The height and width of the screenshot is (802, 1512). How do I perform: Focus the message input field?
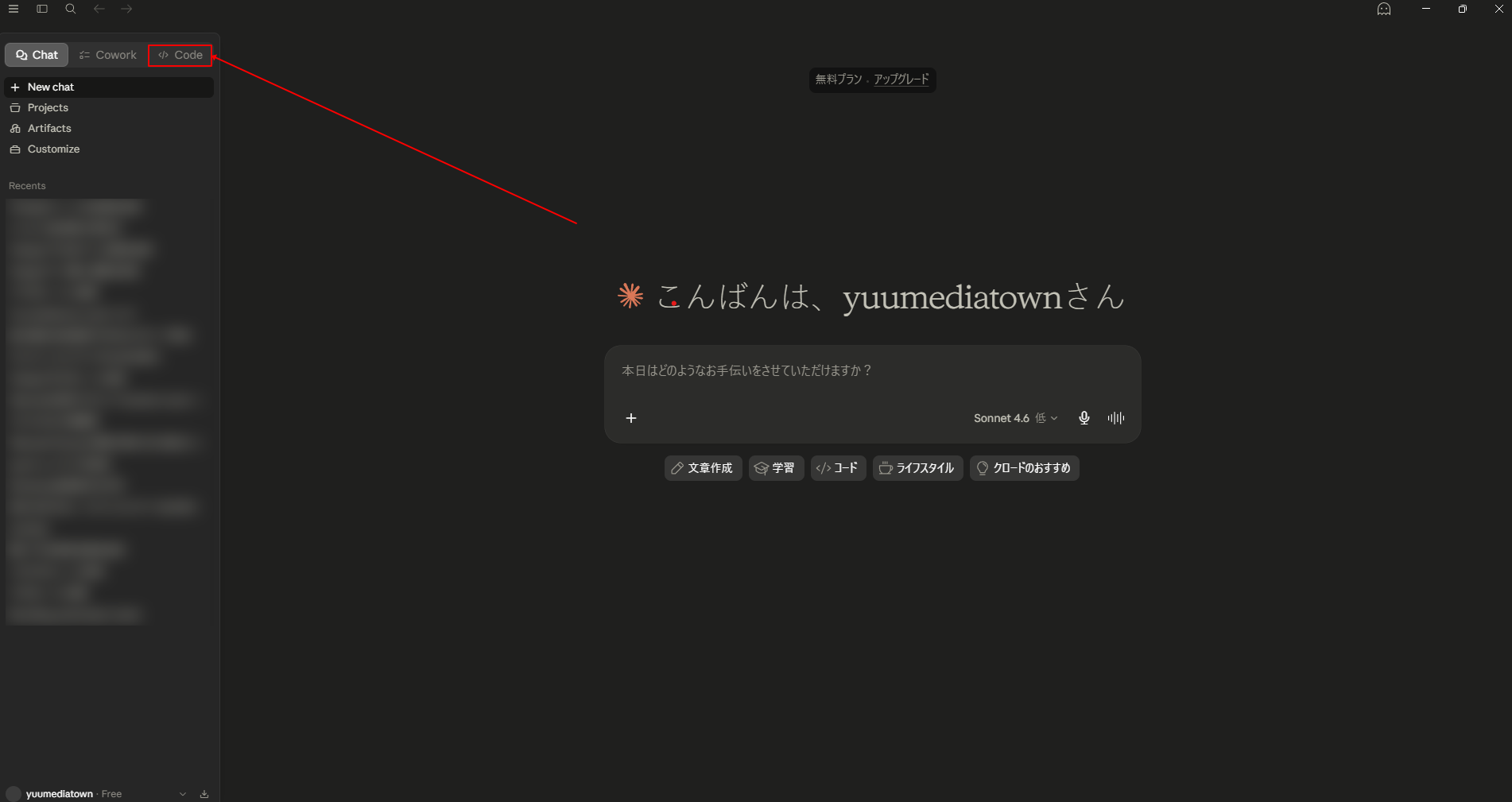872,370
